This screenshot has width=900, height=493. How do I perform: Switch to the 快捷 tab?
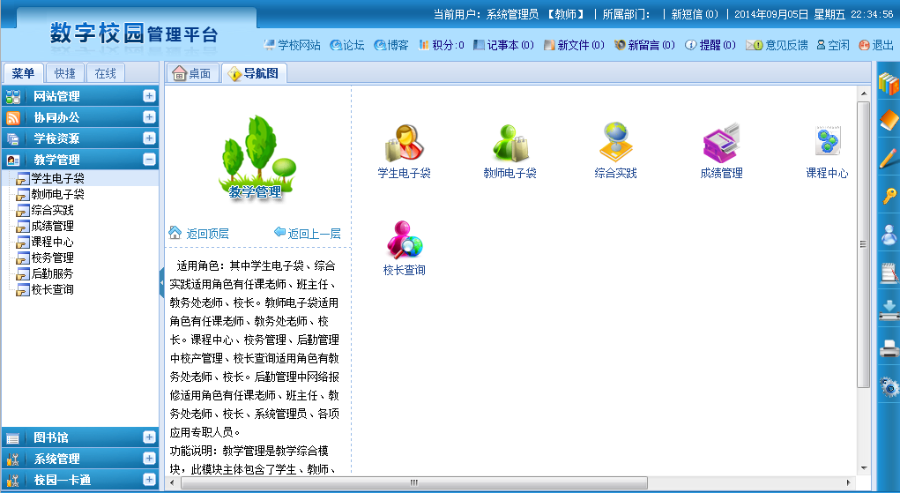[x=64, y=73]
